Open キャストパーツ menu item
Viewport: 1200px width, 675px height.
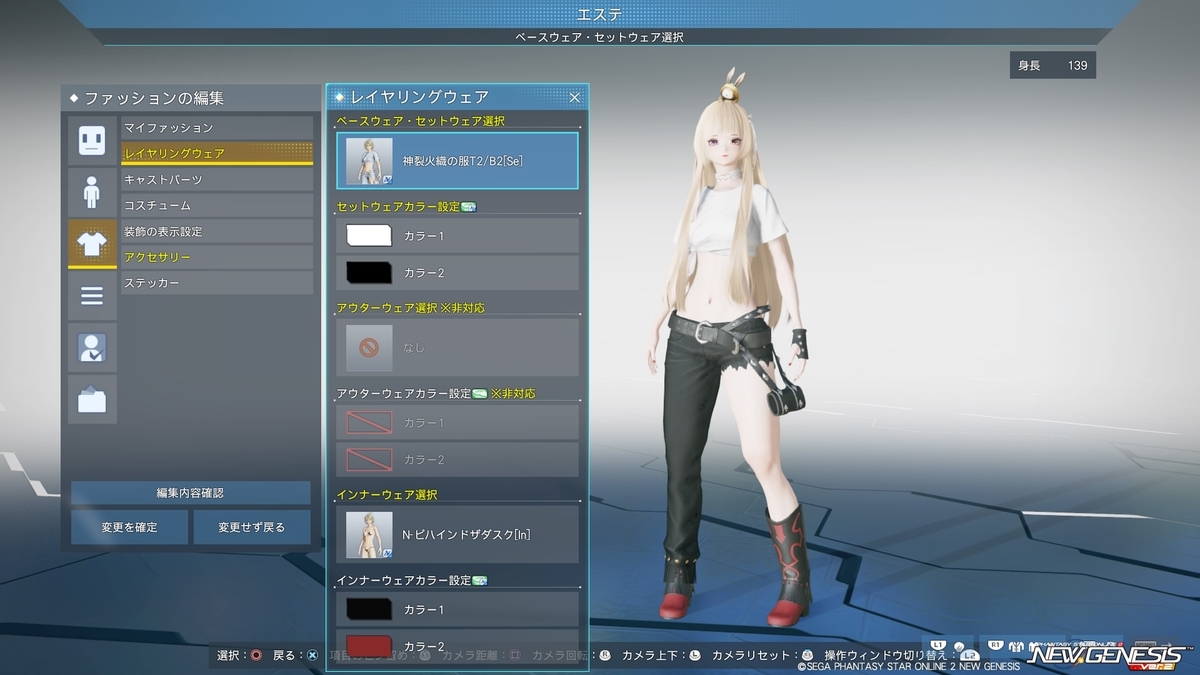point(217,179)
